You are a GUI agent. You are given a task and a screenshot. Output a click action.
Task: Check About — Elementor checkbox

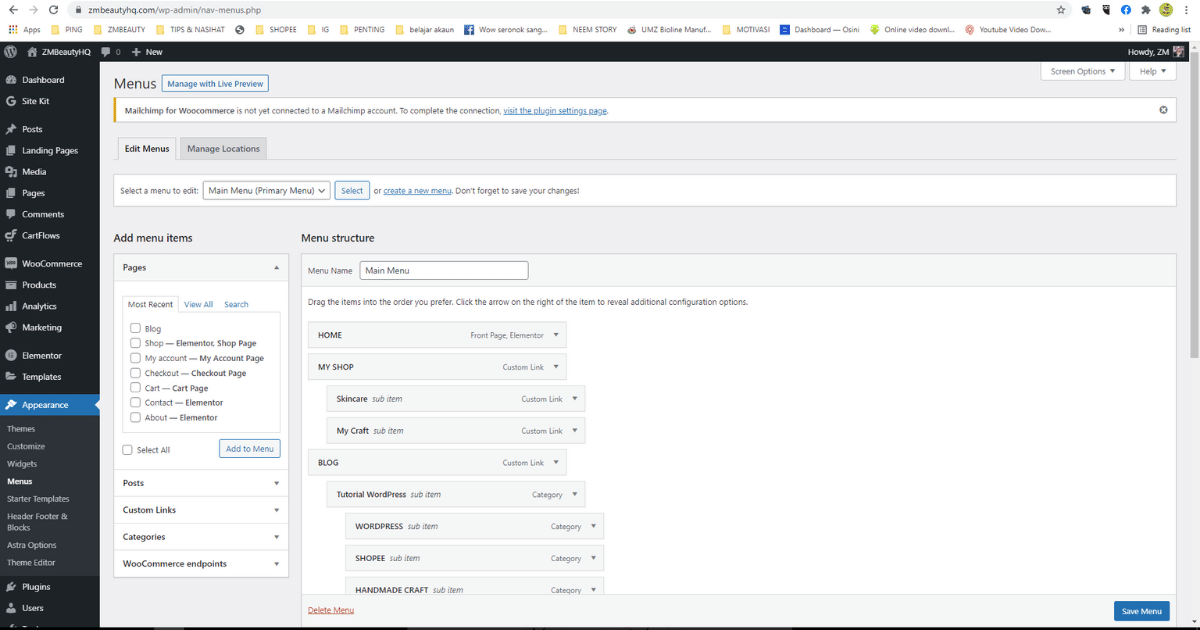coord(135,417)
